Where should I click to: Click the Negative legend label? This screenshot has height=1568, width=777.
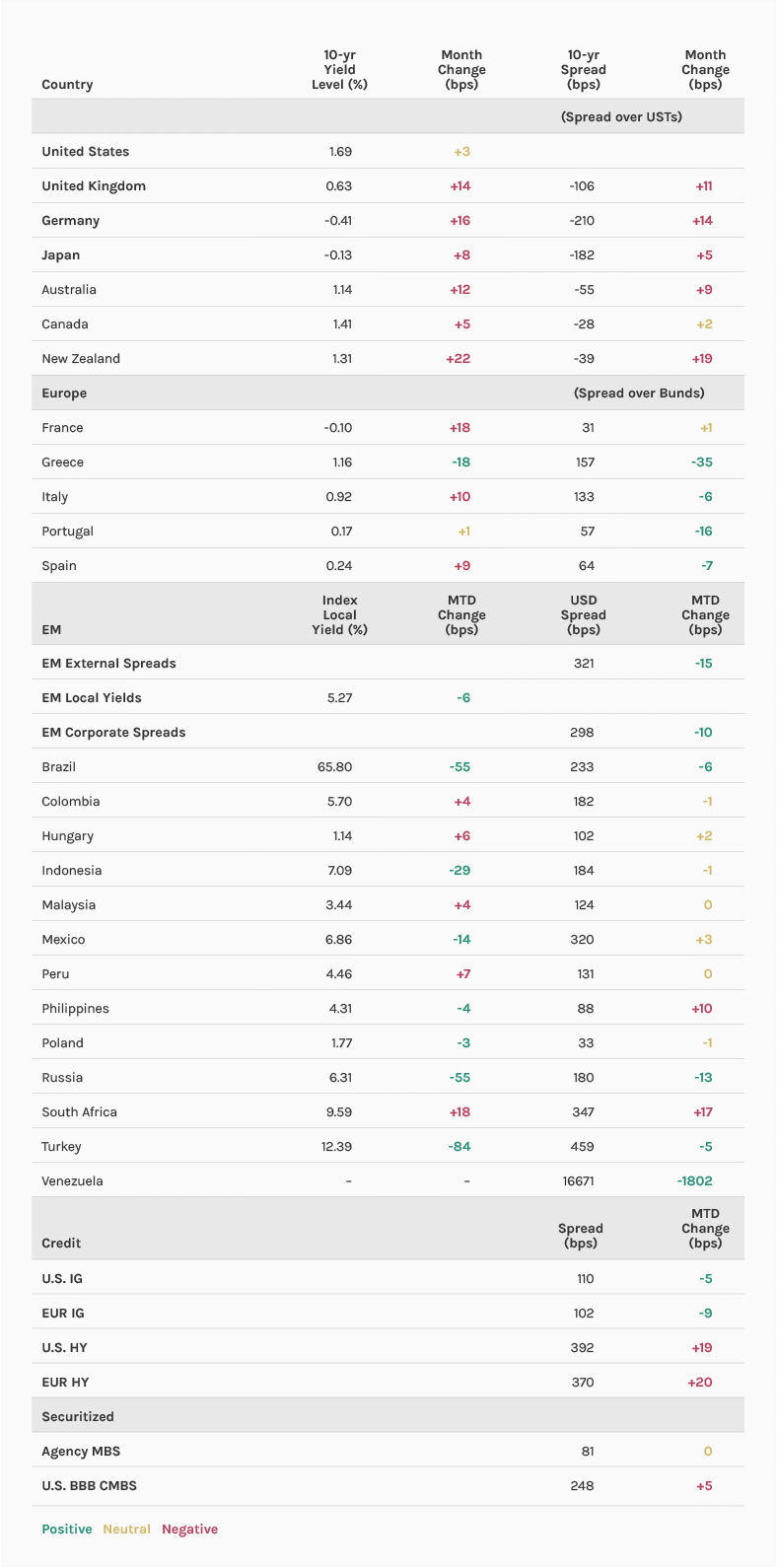pos(189,1530)
